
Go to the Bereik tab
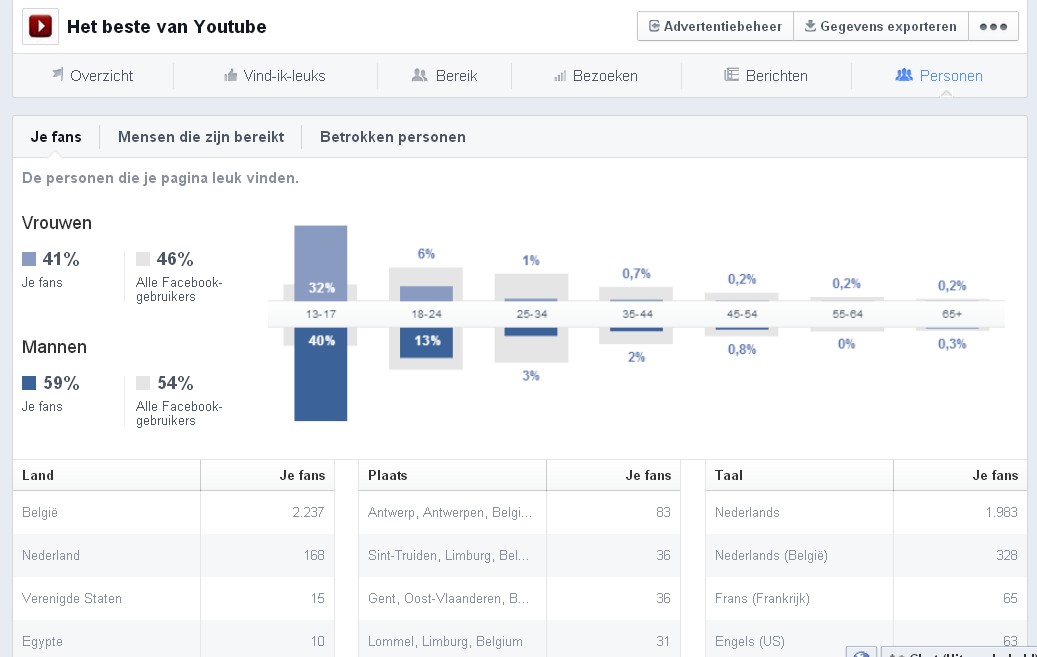444,76
